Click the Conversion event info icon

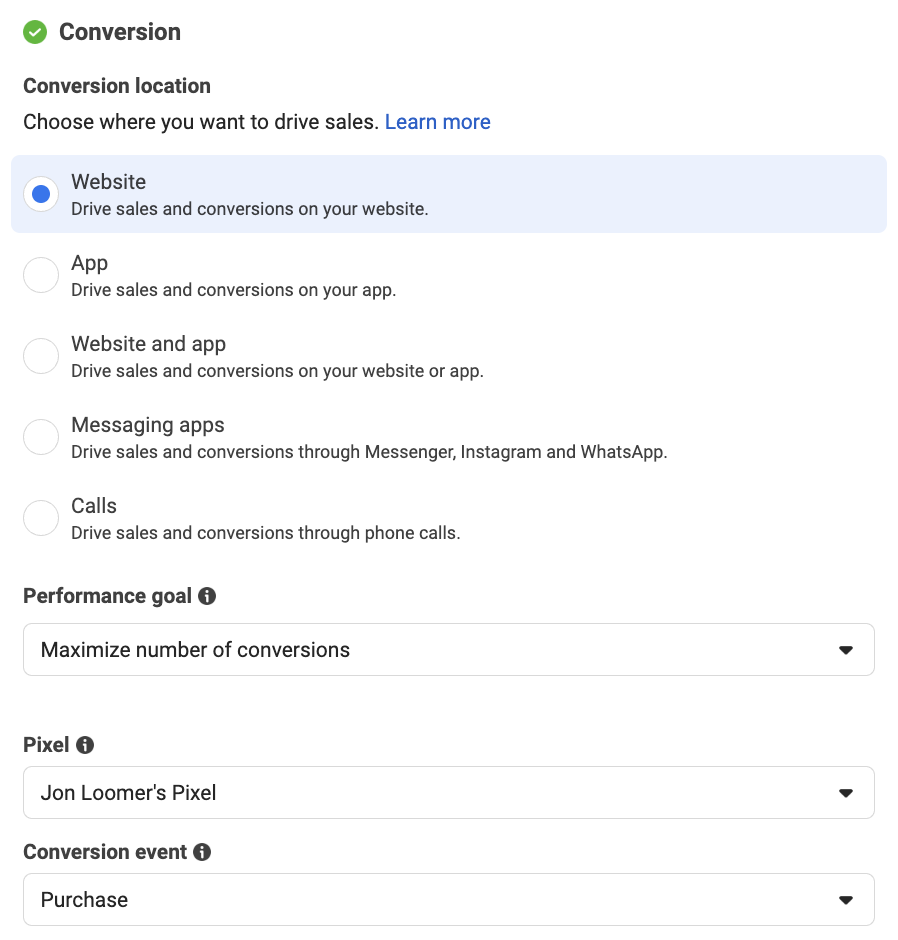(x=202, y=852)
